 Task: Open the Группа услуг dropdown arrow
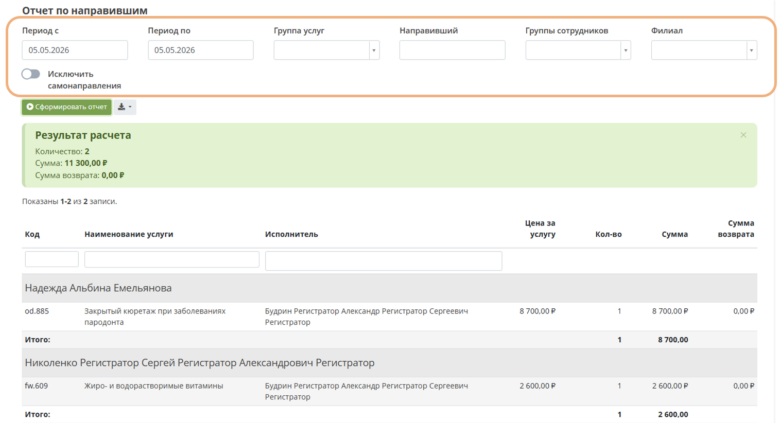point(374,50)
